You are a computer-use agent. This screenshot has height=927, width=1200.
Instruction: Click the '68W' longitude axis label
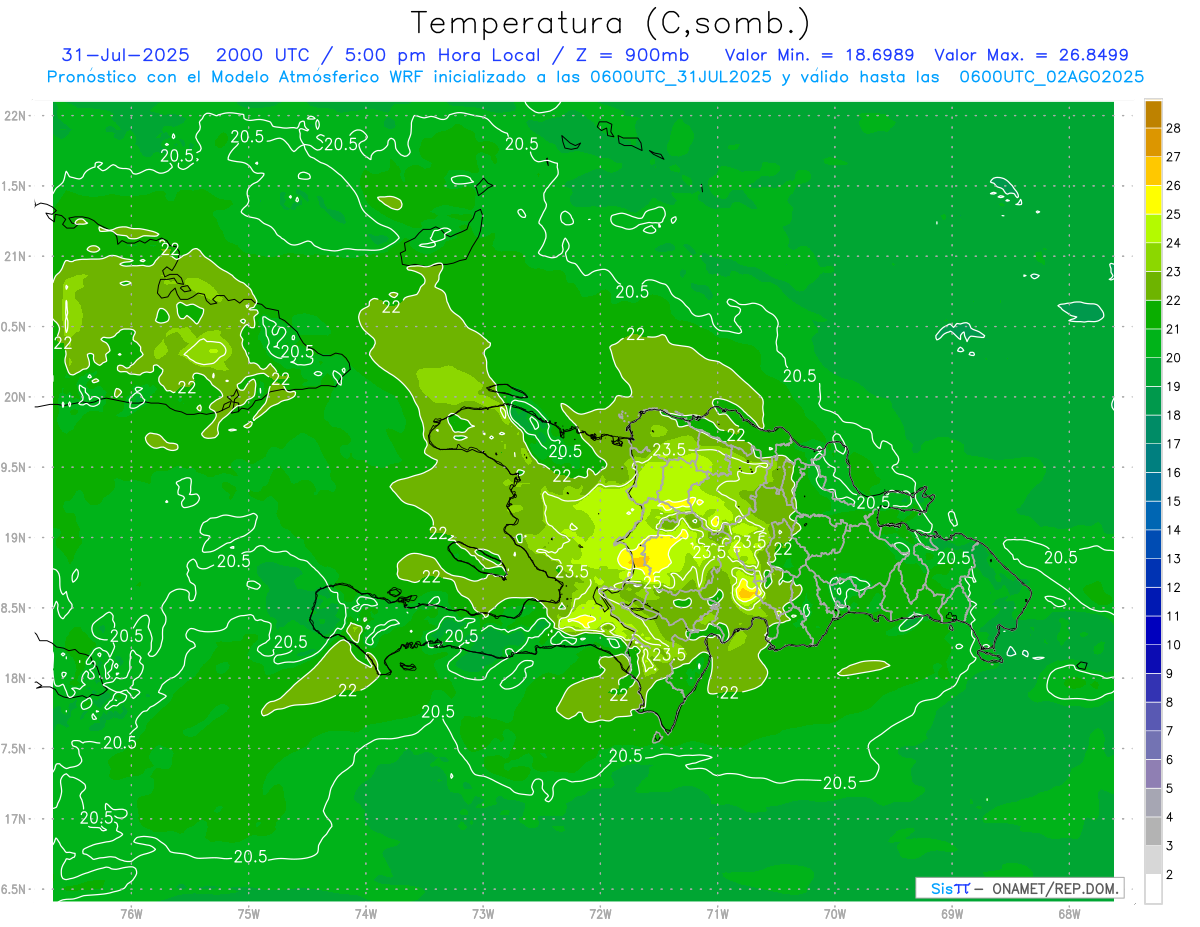click(x=1069, y=913)
